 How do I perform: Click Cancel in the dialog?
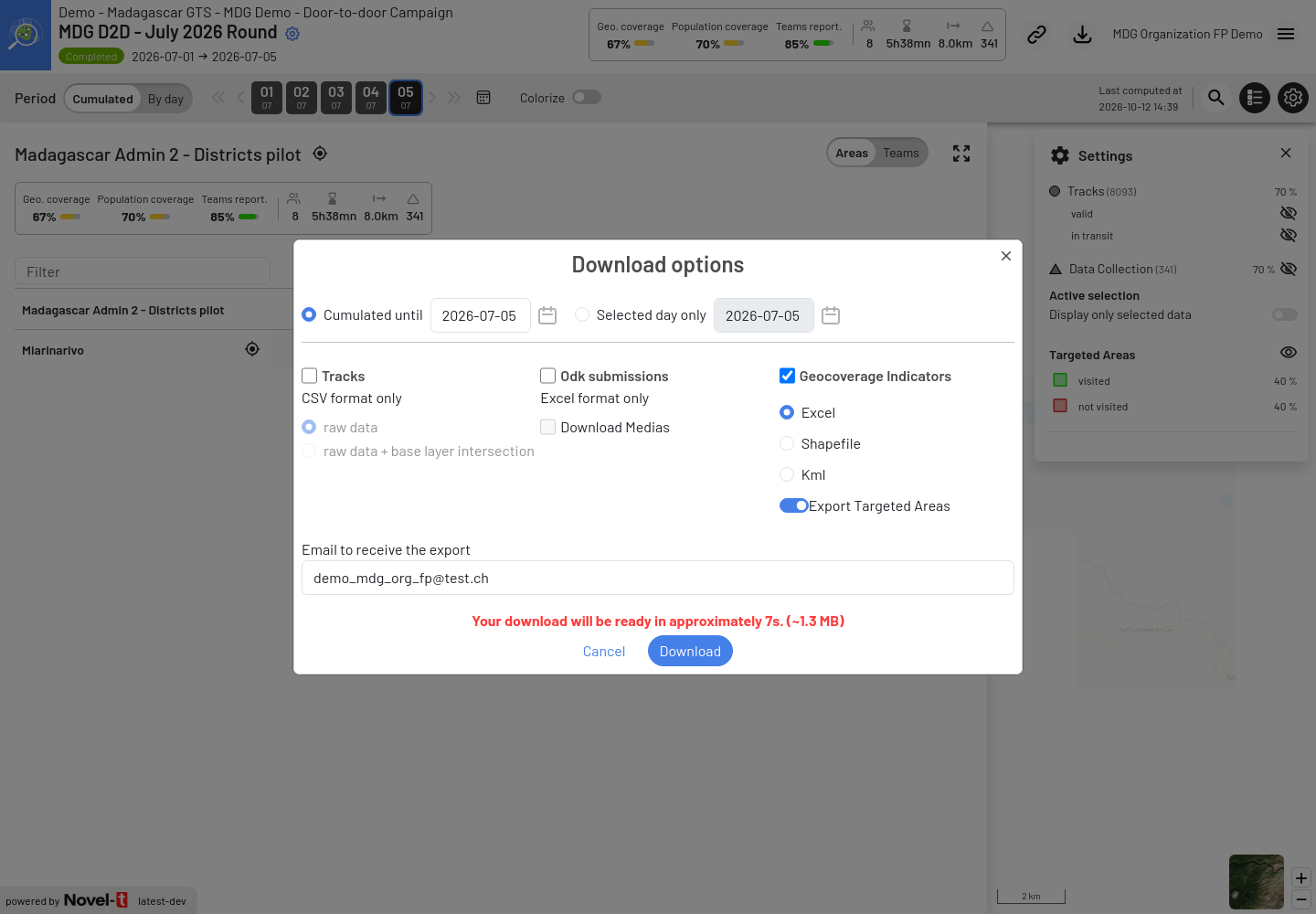(604, 651)
